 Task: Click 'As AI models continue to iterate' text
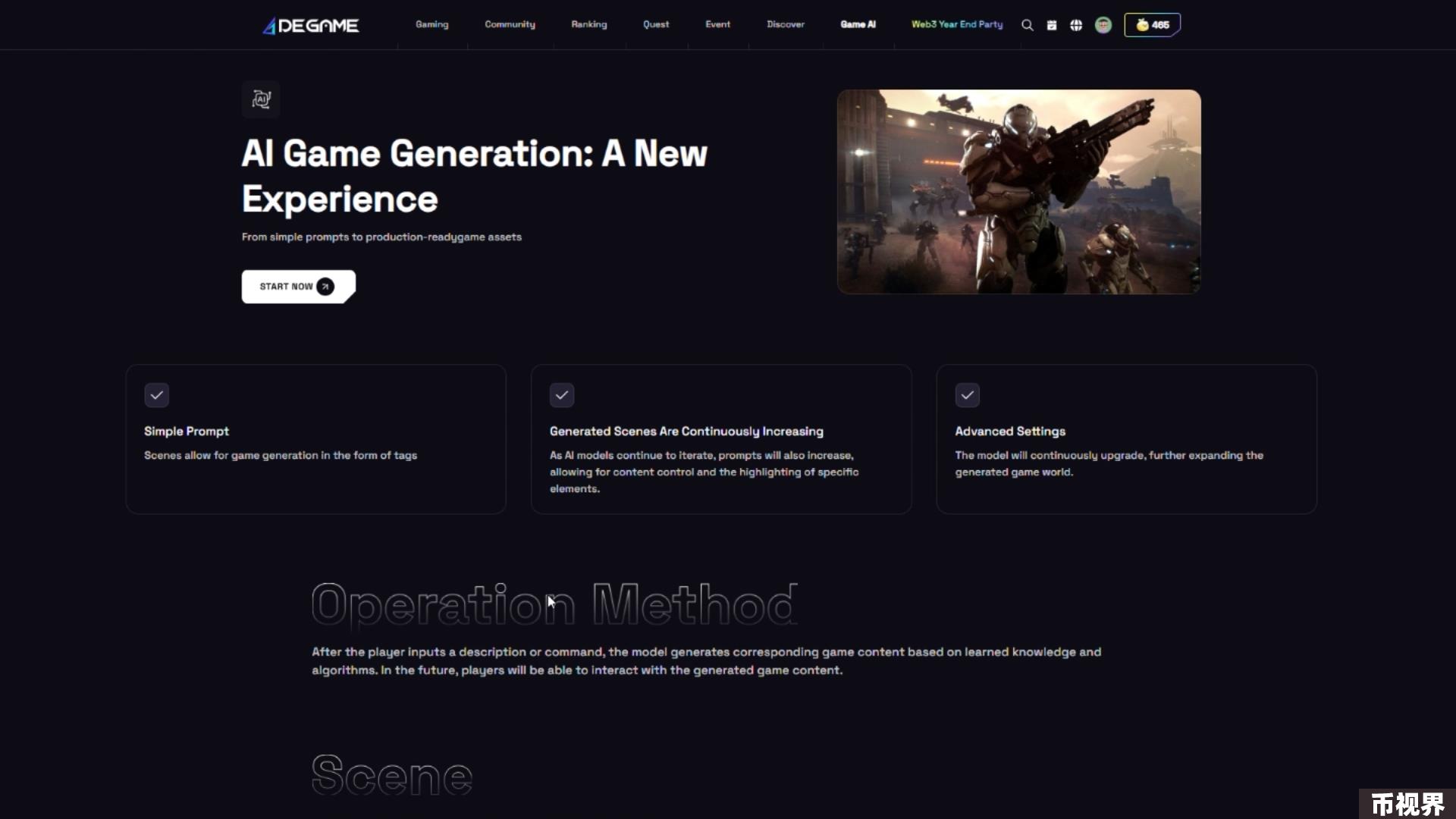tap(704, 472)
